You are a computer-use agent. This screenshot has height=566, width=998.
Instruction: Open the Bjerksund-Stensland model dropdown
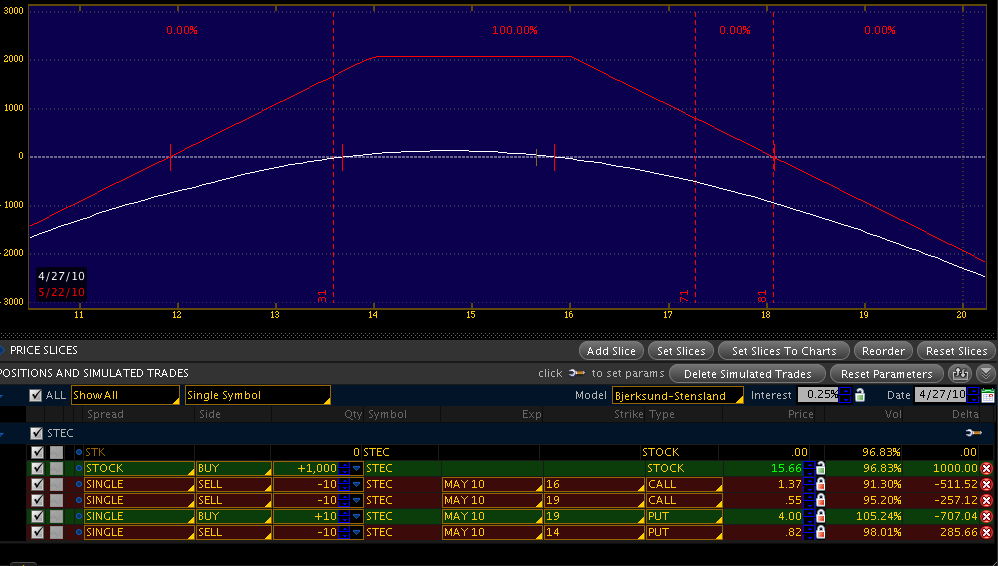(x=677, y=395)
